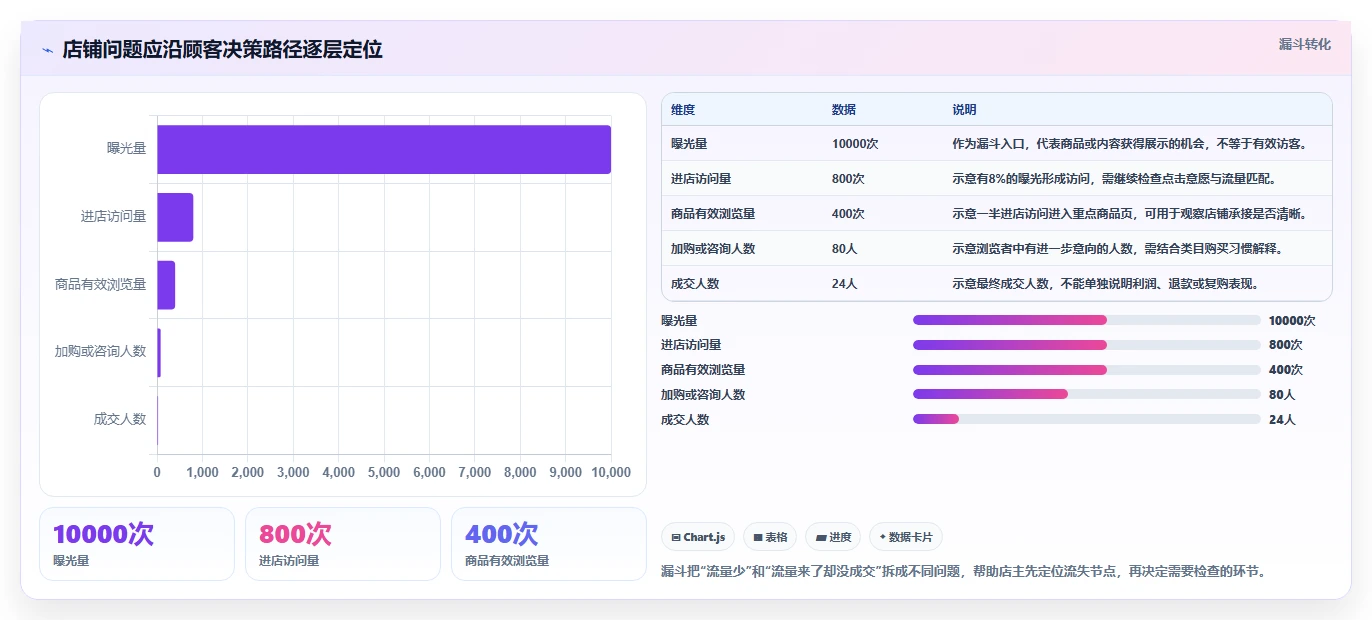This screenshot has height=620, width=1372.
Task: Click the description starting 示意一半进店访问
Action: (1129, 214)
